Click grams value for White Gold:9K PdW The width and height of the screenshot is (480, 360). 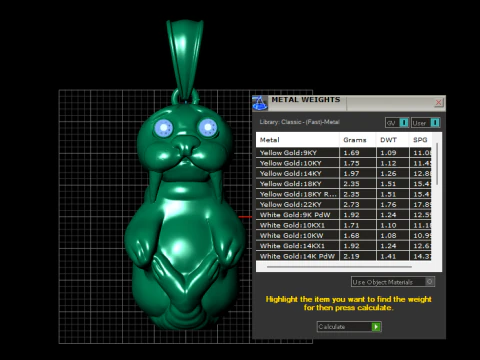(351, 215)
